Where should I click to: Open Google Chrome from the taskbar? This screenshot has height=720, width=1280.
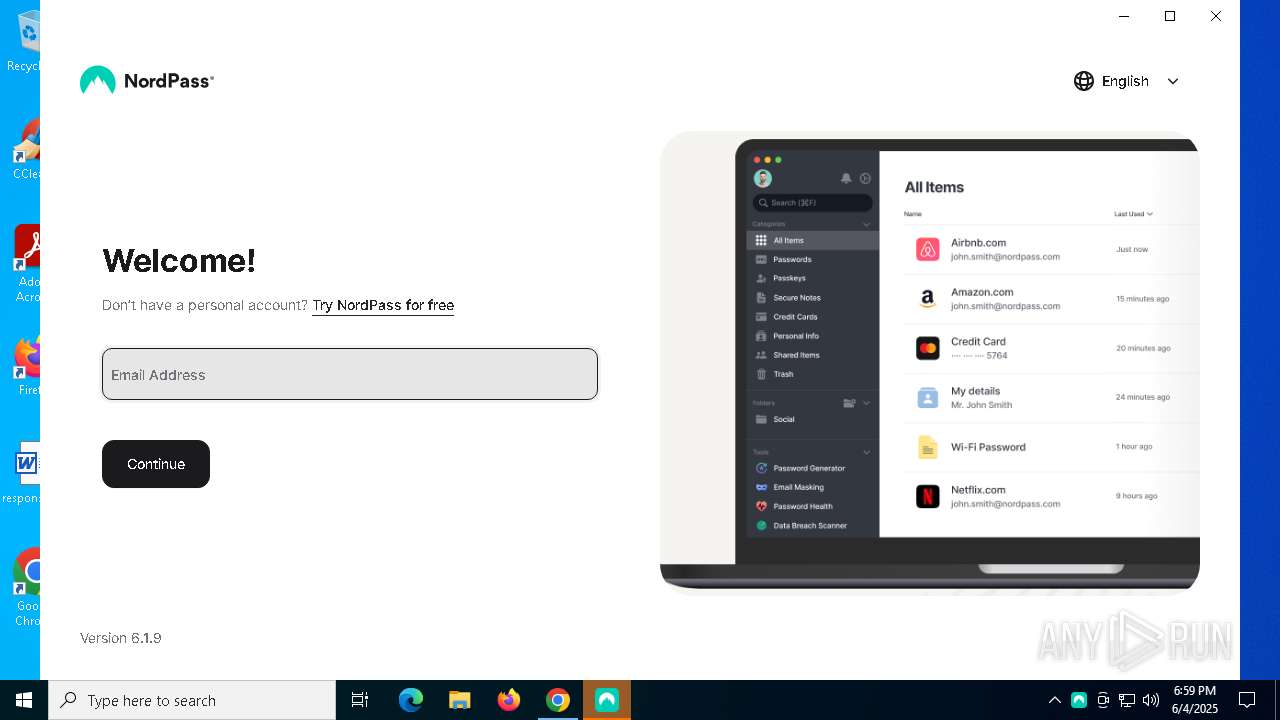[558, 700]
